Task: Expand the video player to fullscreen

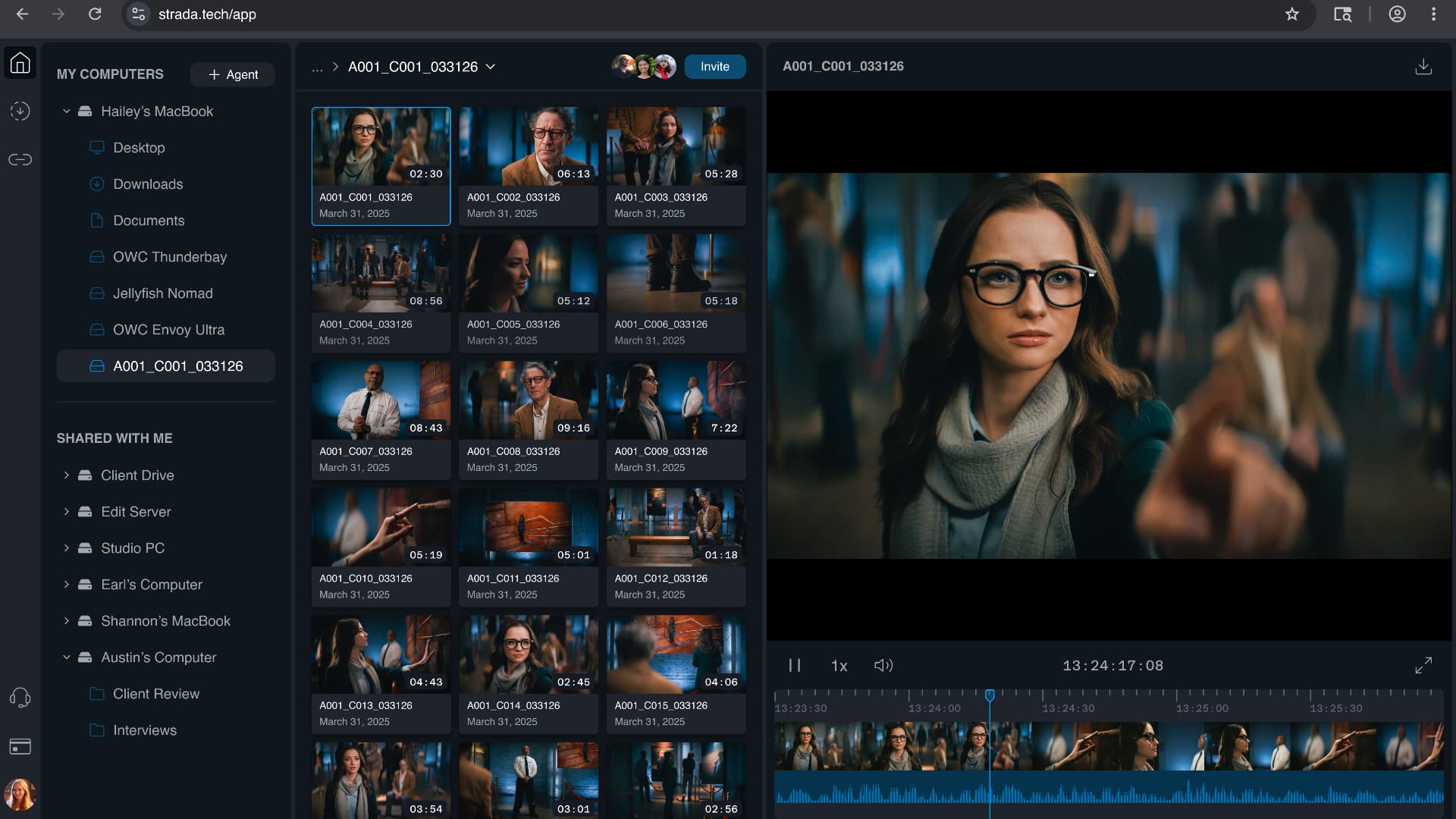Action: coord(1424,666)
